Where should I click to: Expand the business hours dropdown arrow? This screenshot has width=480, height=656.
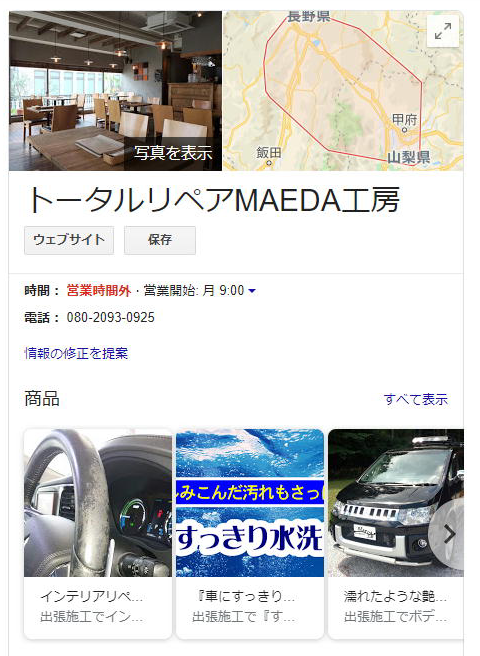pos(252,291)
